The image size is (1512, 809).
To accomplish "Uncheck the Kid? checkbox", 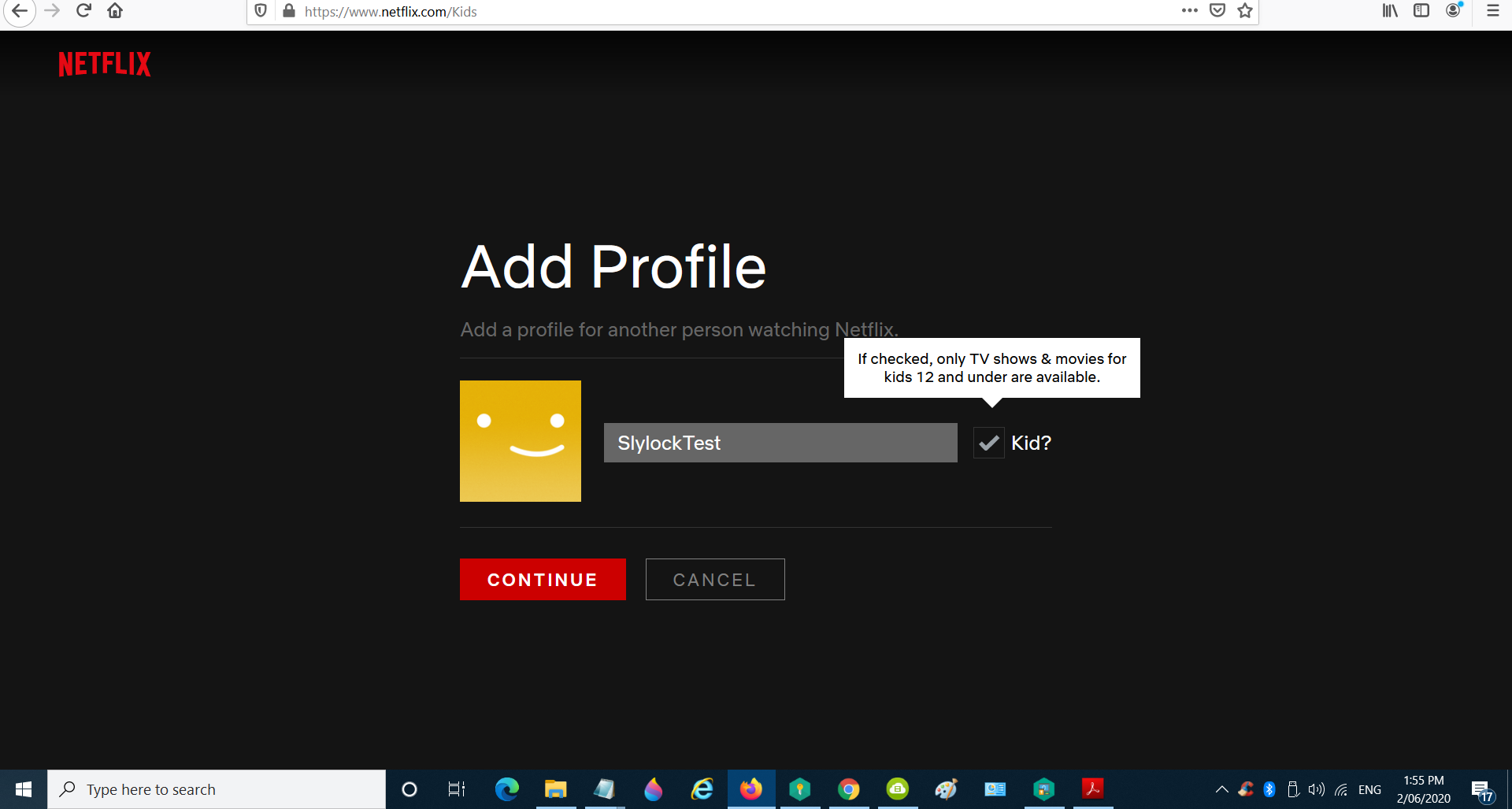I will (x=988, y=443).
